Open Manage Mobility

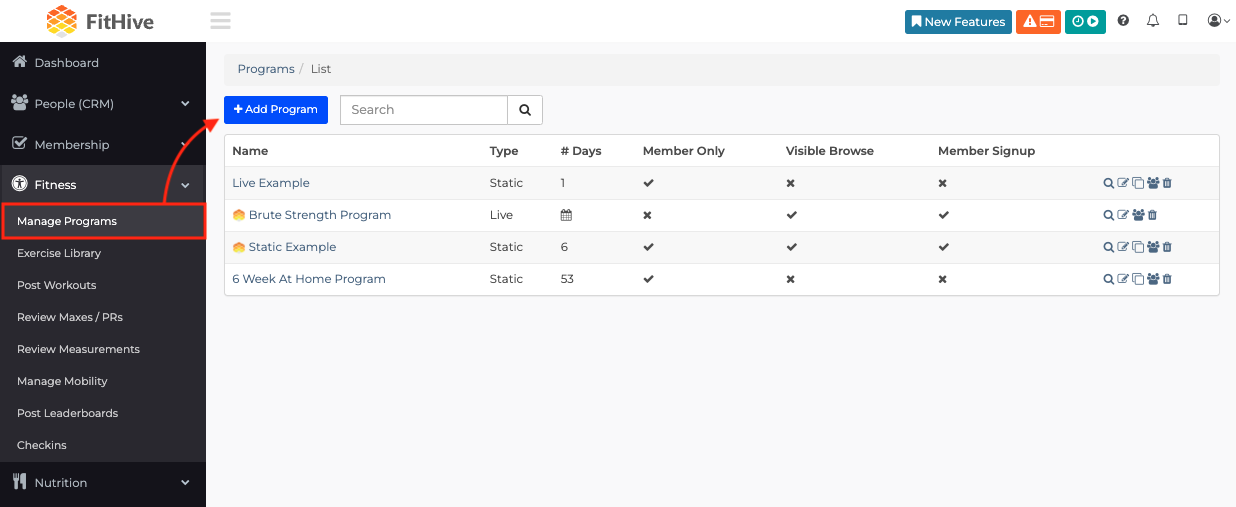pos(62,381)
